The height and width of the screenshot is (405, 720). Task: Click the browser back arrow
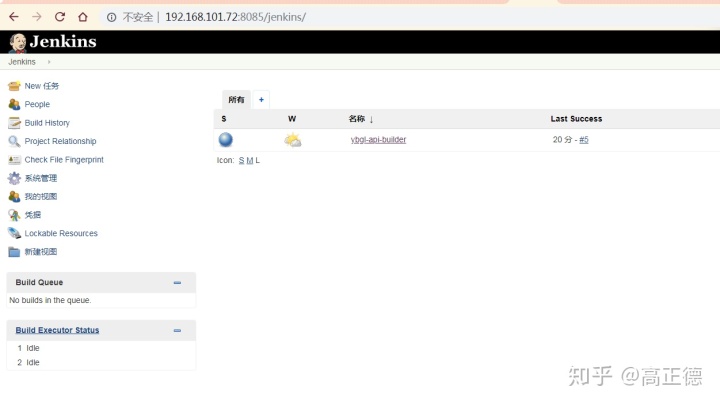[x=14, y=17]
